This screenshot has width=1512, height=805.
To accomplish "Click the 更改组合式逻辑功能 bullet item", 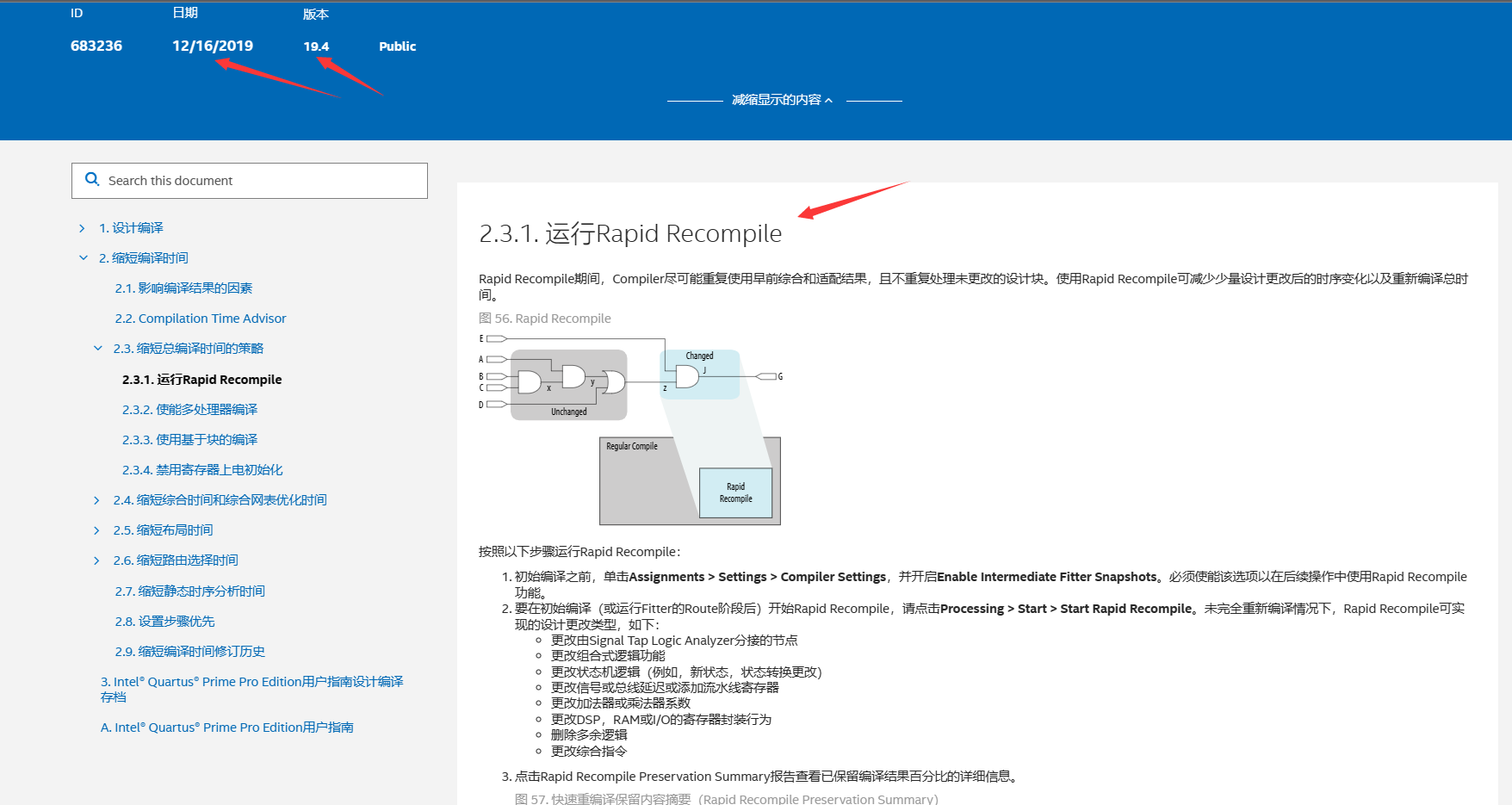I will point(608,656).
